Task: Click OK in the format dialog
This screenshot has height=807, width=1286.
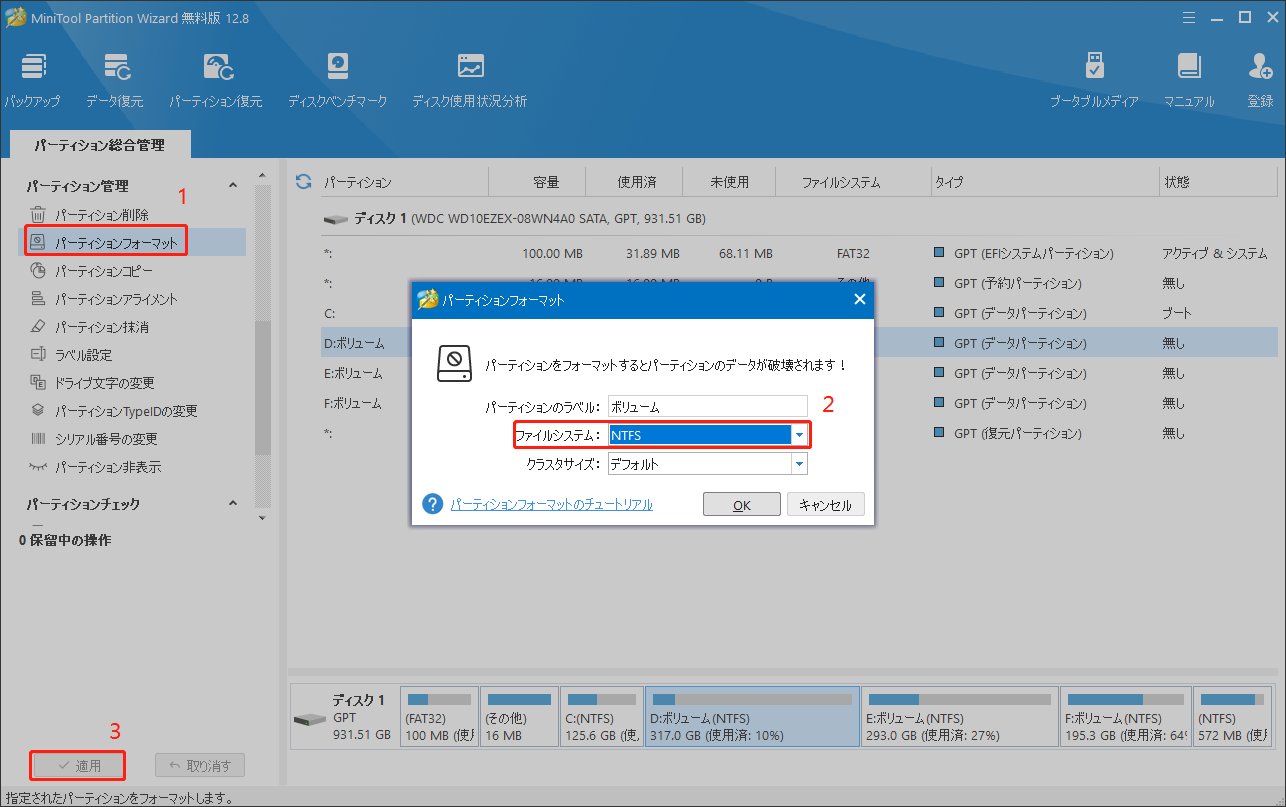Action: [x=742, y=505]
